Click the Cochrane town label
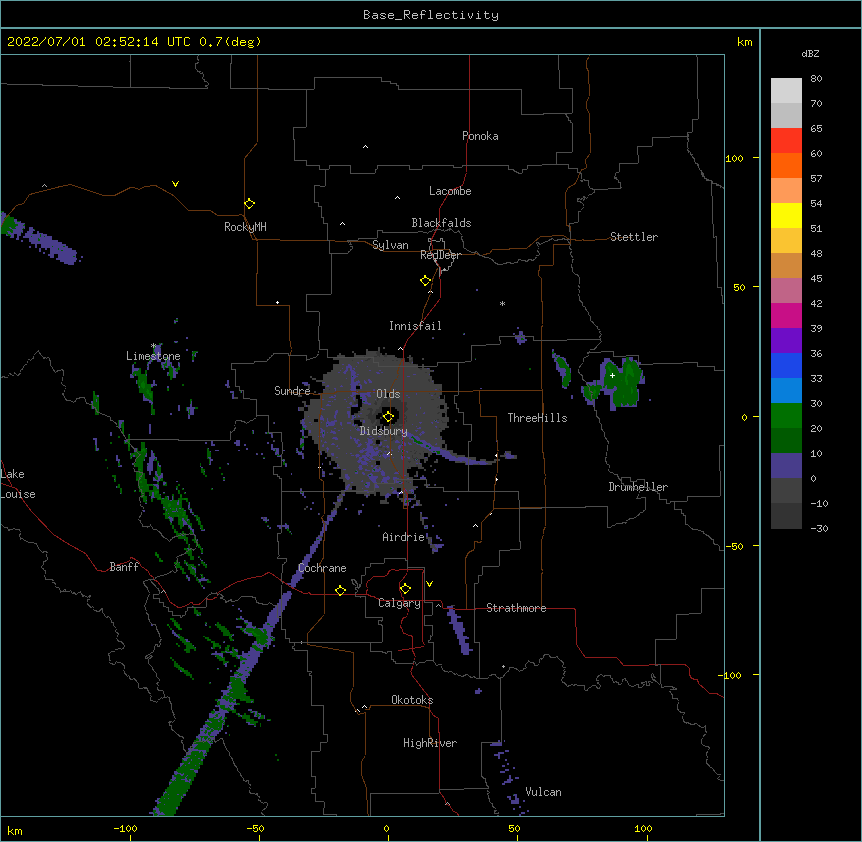Image resolution: width=862 pixels, height=842 pixels. [x=322, y=568]
